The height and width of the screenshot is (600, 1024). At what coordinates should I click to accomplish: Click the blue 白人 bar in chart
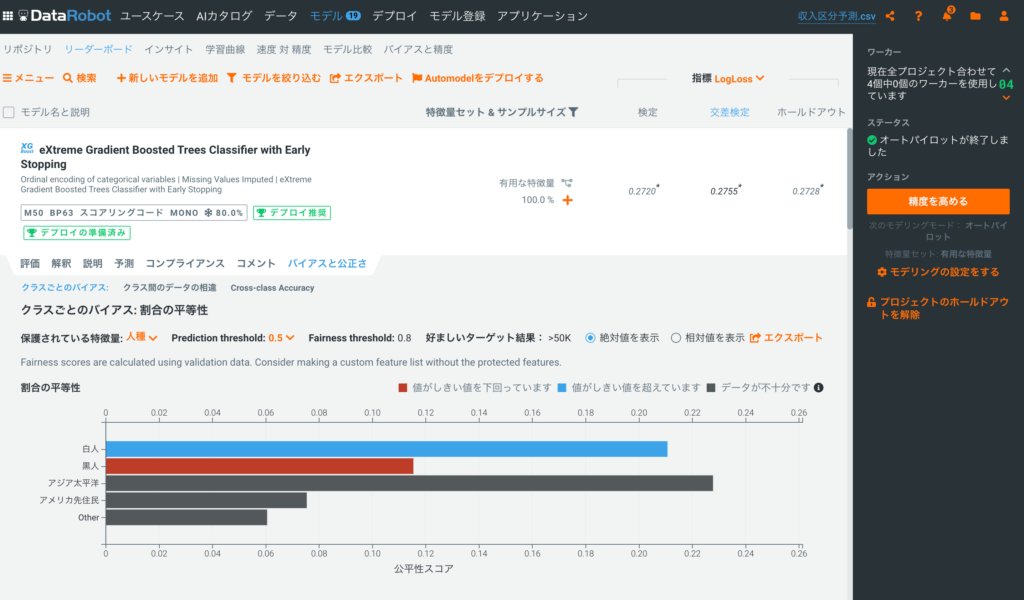pyautogui.click(x=386, y=449)
